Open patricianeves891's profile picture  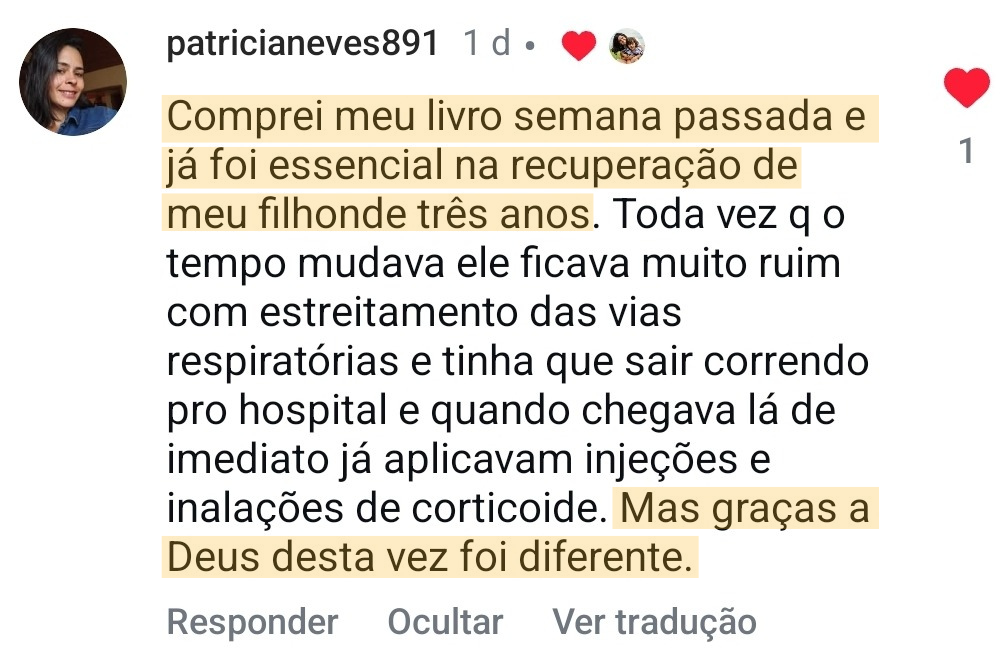73,81
